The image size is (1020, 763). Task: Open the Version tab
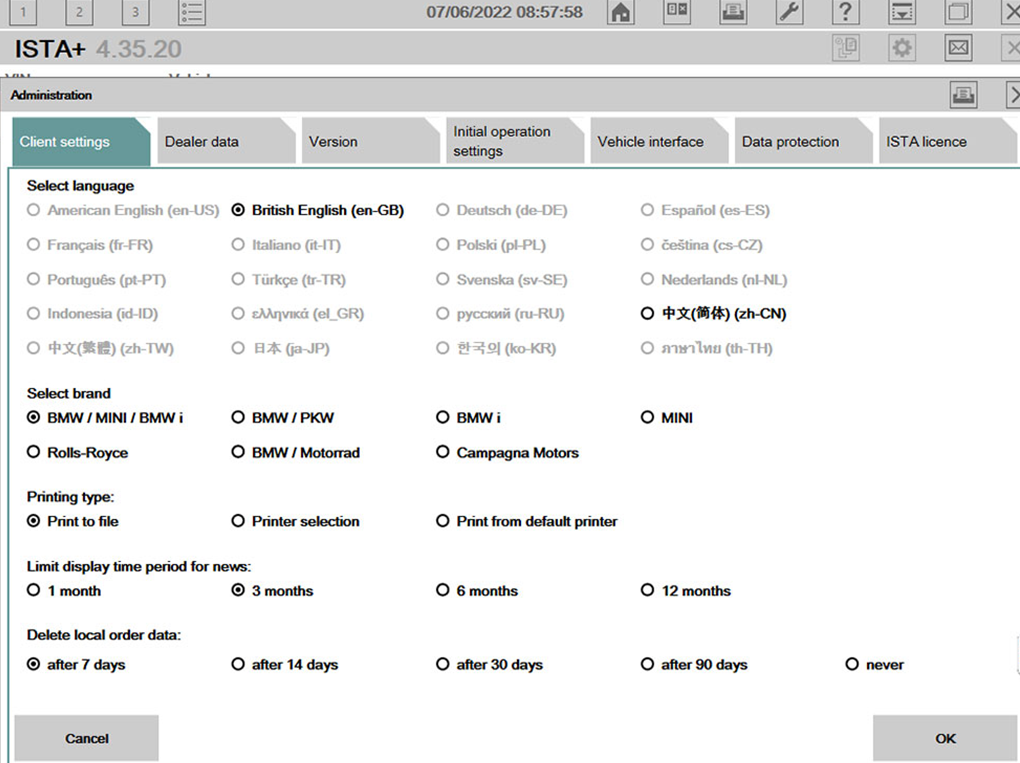(371, 141)
